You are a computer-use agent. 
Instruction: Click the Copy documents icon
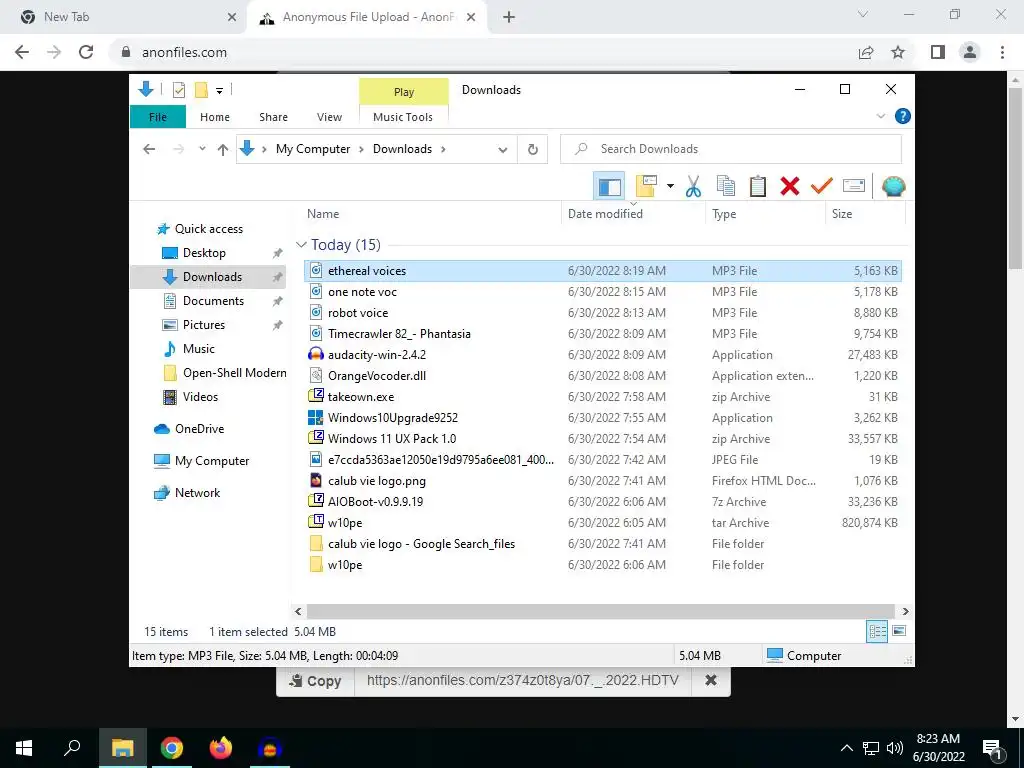coord(726,187)
